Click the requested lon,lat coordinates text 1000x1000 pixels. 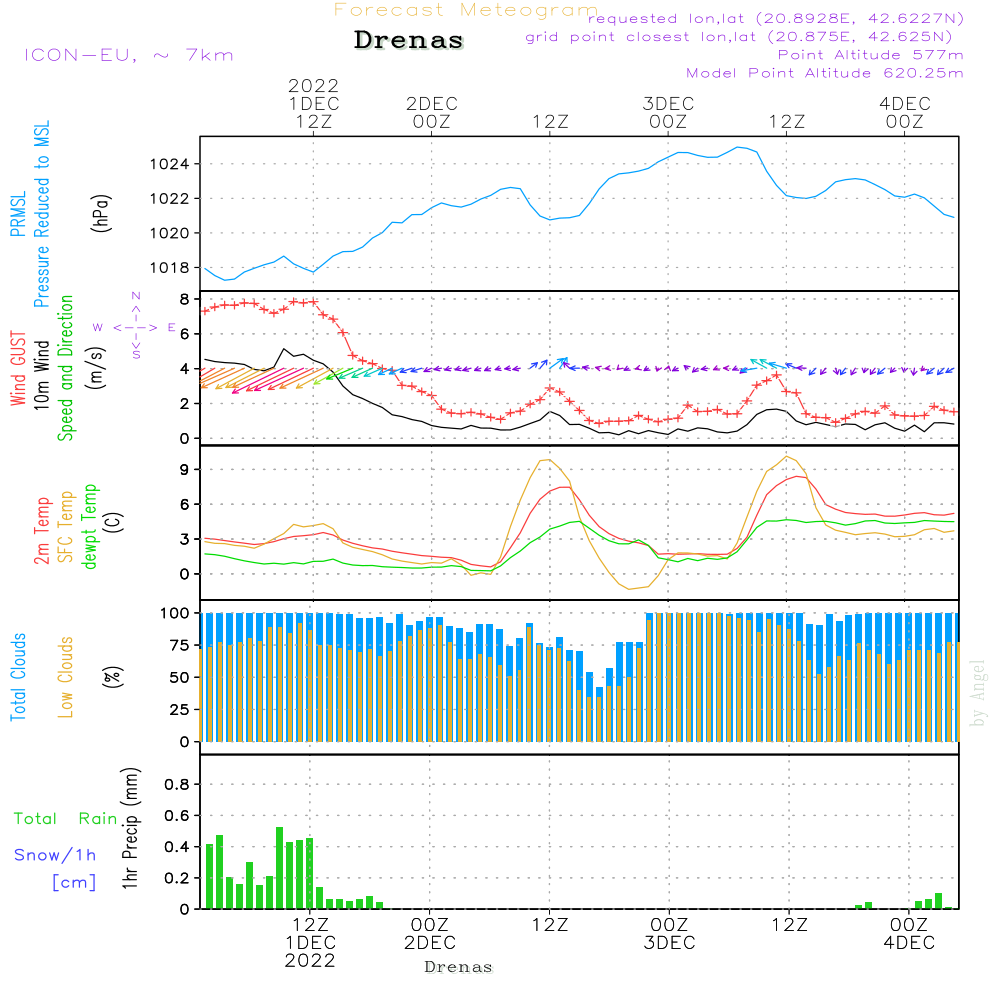point(776,19)
